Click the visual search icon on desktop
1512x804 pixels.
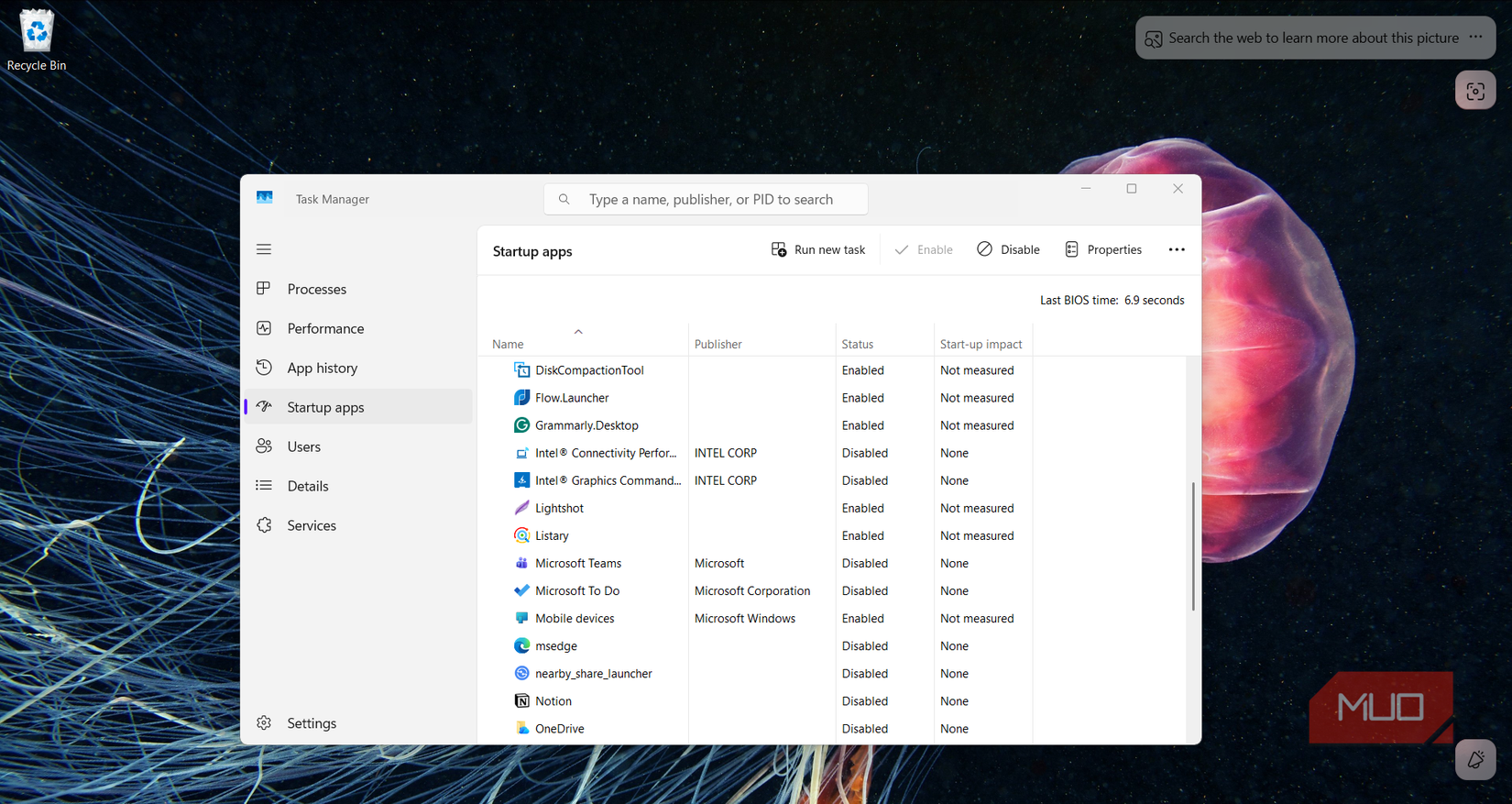pyautogui.click(x=1475, y=91)
